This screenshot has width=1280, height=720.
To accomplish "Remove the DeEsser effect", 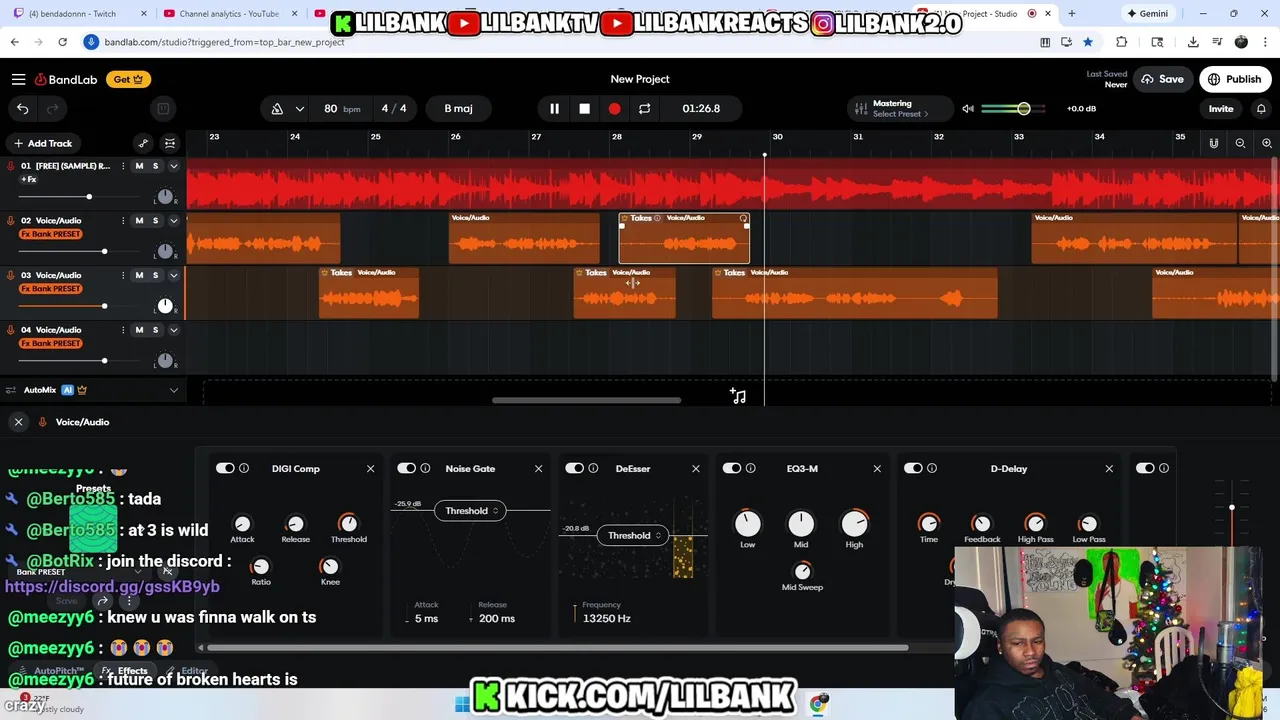I will pos(696,468).
